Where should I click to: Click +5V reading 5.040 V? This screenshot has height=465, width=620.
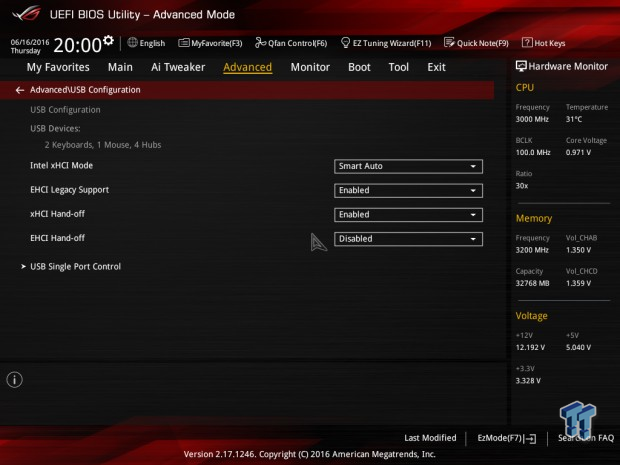[x=578, y=347]
